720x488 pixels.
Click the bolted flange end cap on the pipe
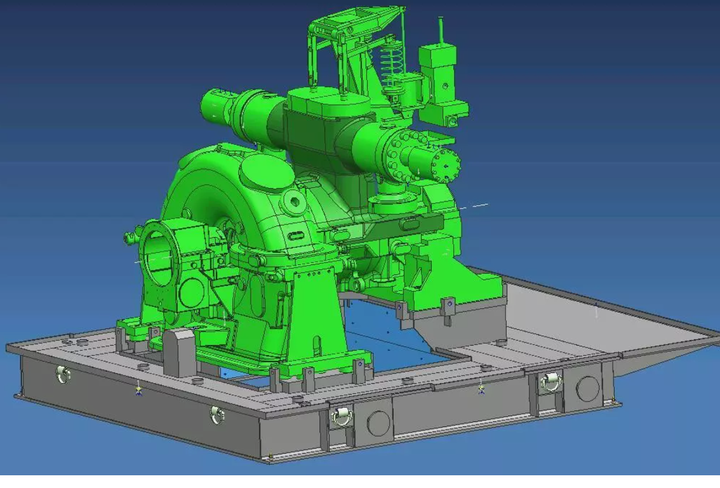coord(445,165)
